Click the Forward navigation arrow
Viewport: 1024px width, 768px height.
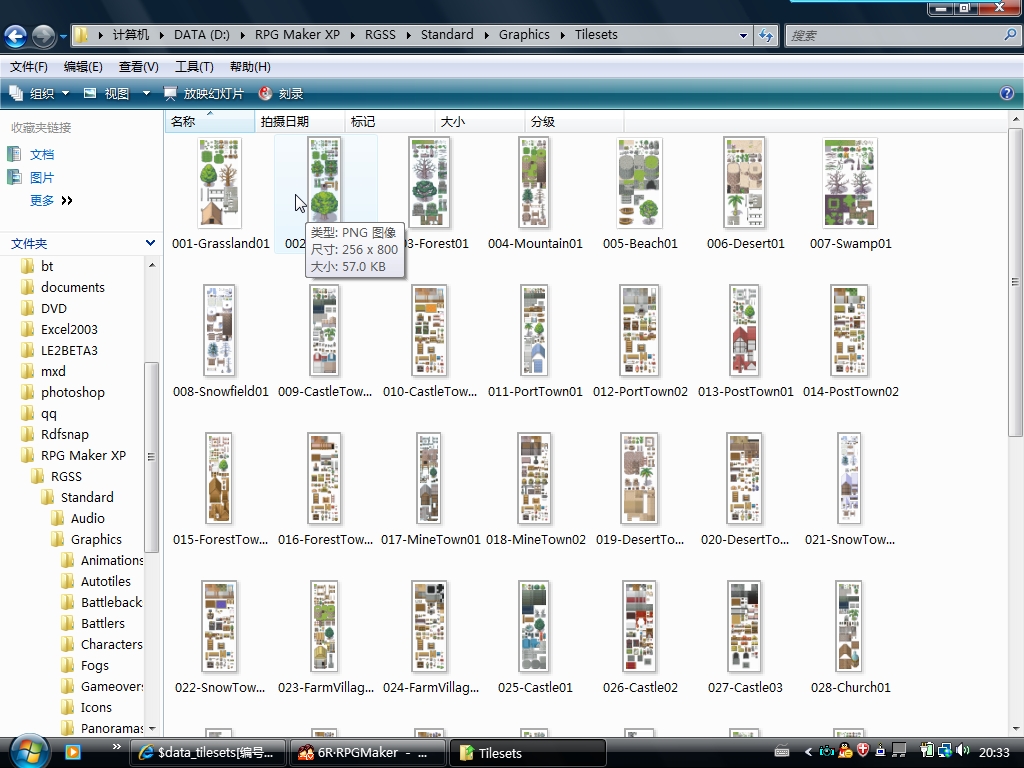[44, 36]
